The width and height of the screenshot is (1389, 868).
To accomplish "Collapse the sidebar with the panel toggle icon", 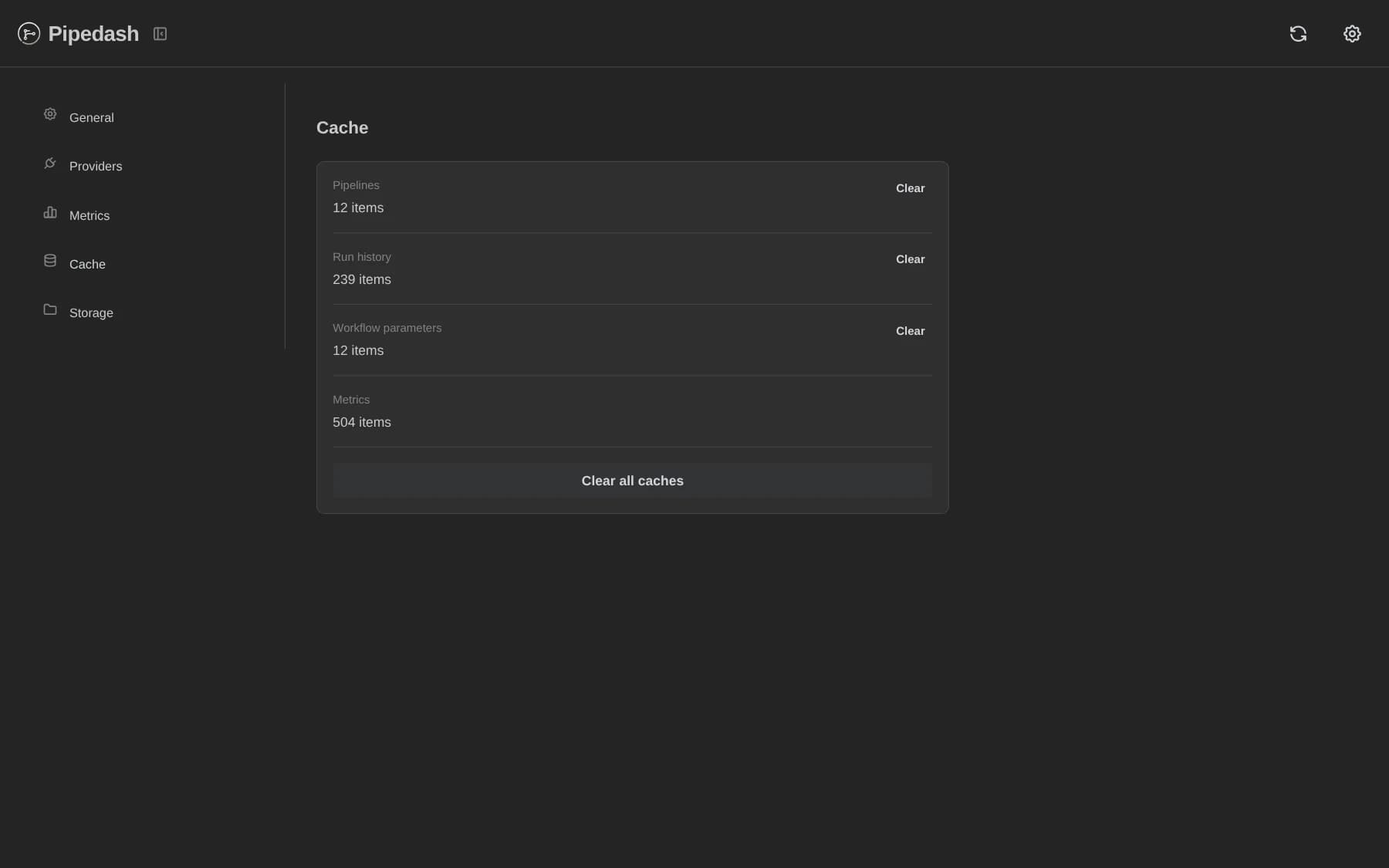I will point(160,34).
